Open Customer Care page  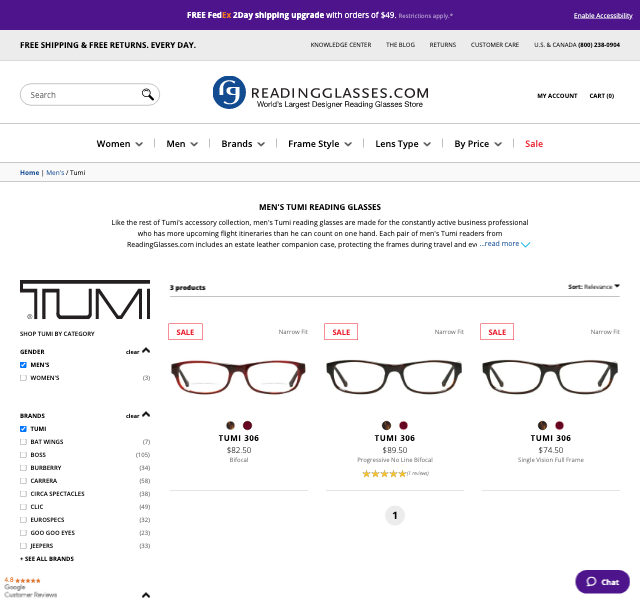tap(495, 45)
